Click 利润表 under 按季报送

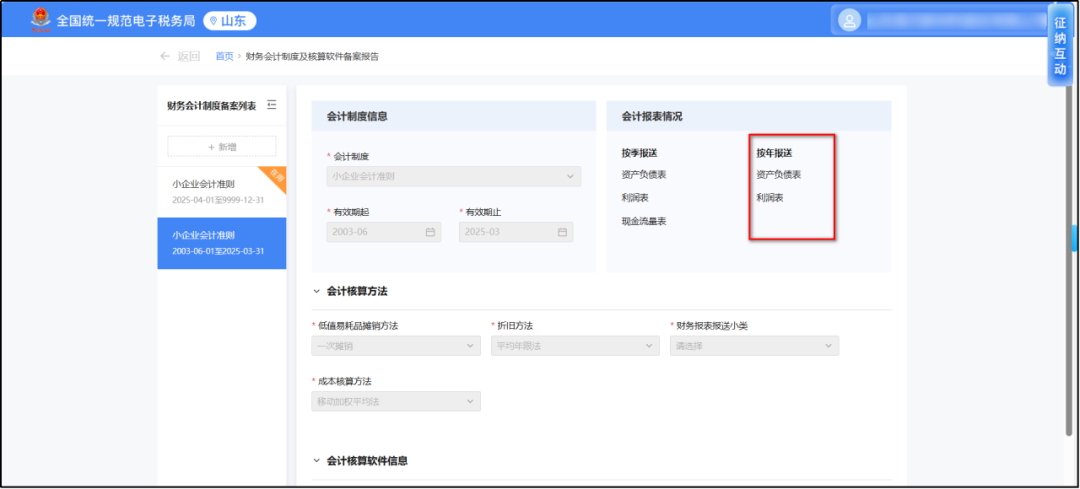pos(635,198)
